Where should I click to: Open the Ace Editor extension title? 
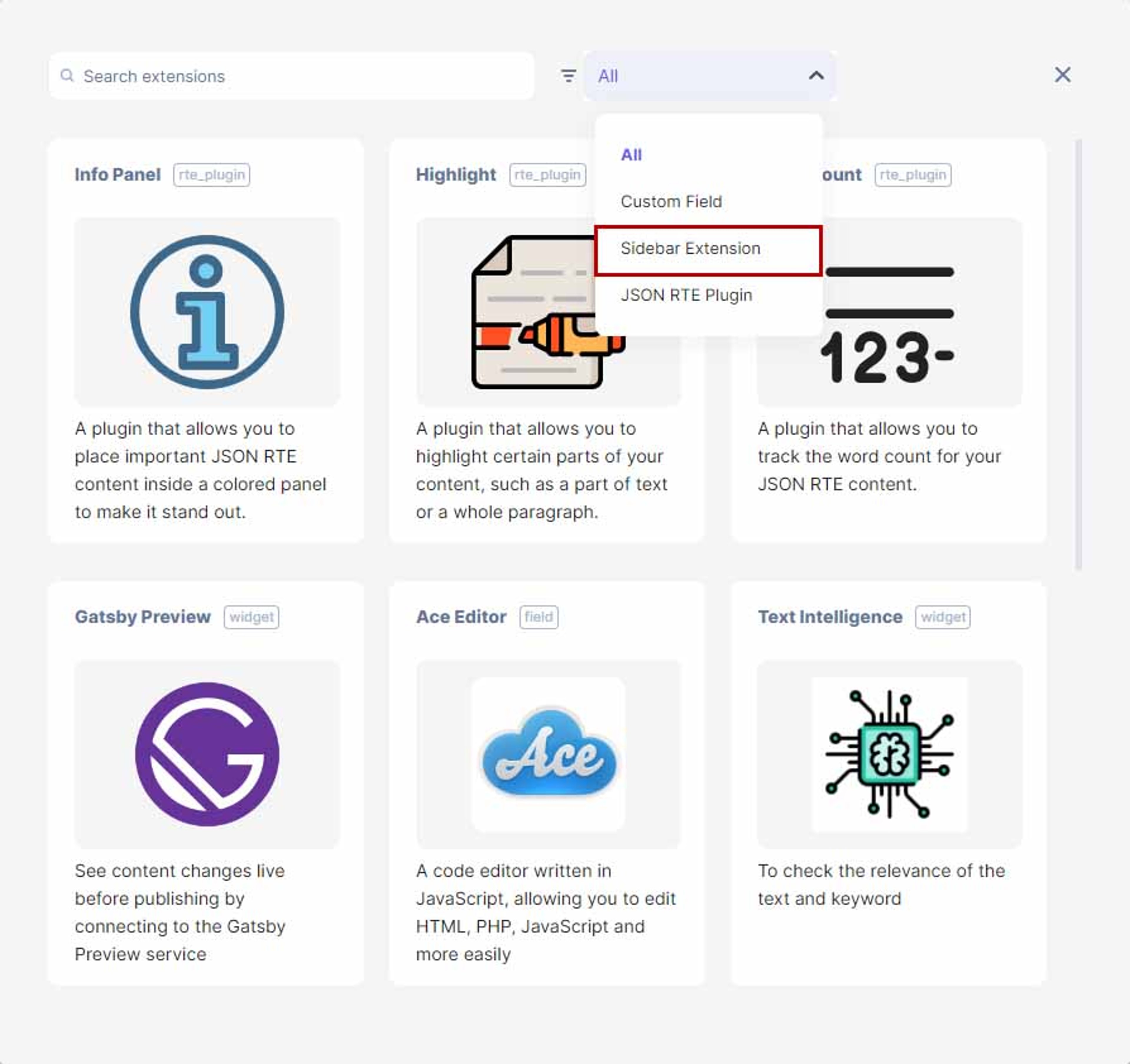pyautogui.click(x=461, y=617)
